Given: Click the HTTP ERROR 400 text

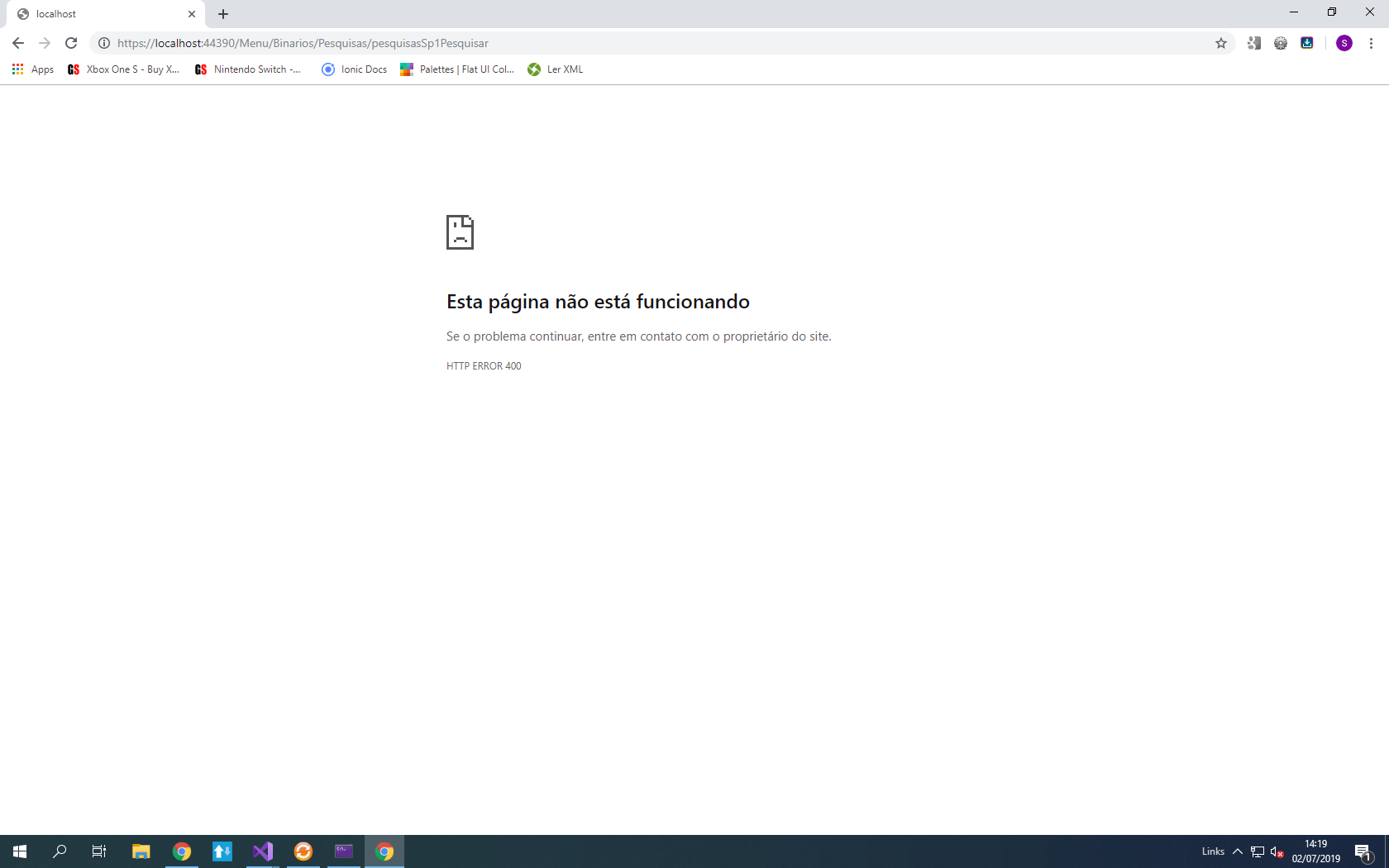Looking at the screenshot, I should (x=484, y=366).
